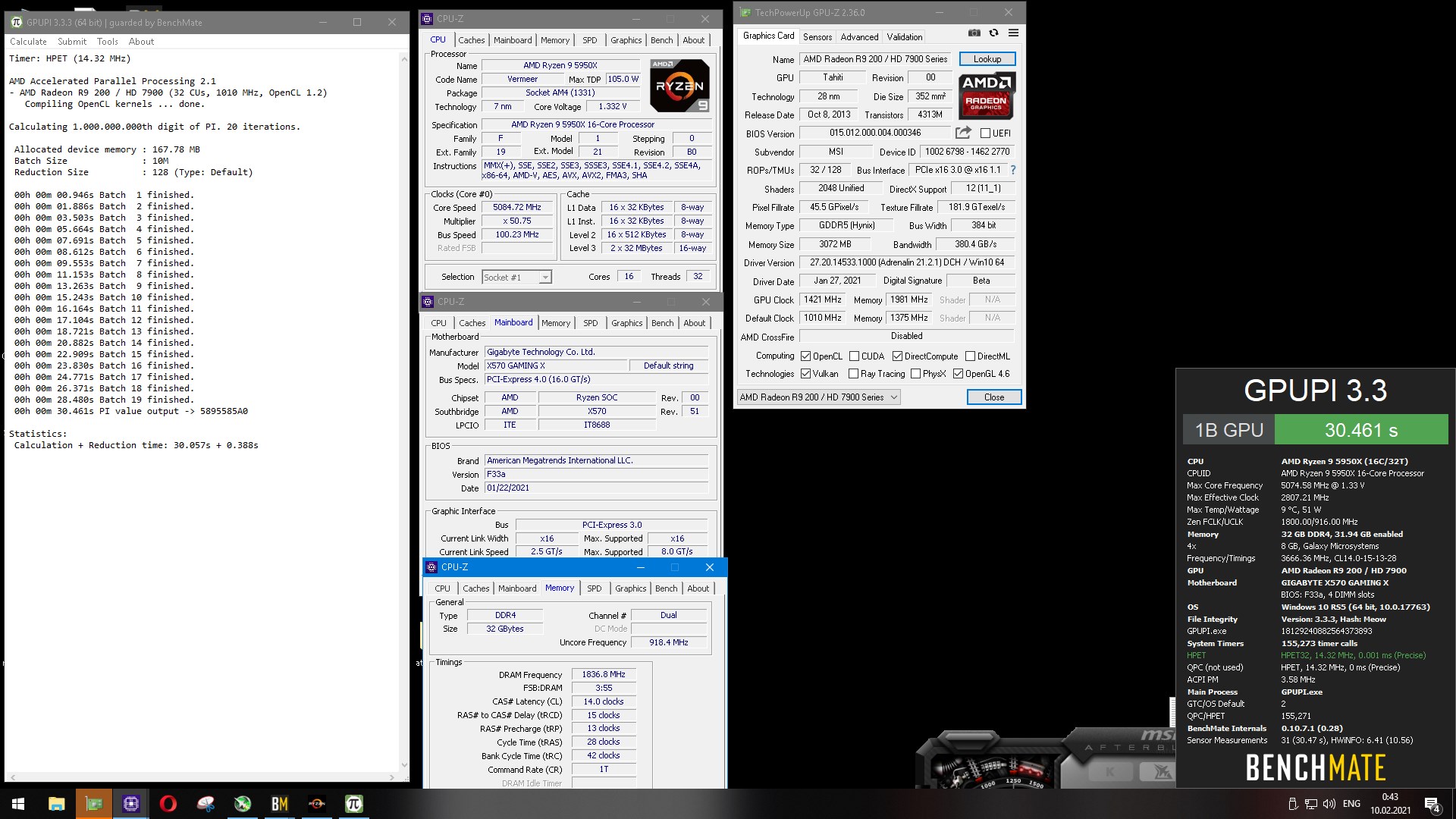Click GPU-Z screenshot camera icon

point(974,33)
